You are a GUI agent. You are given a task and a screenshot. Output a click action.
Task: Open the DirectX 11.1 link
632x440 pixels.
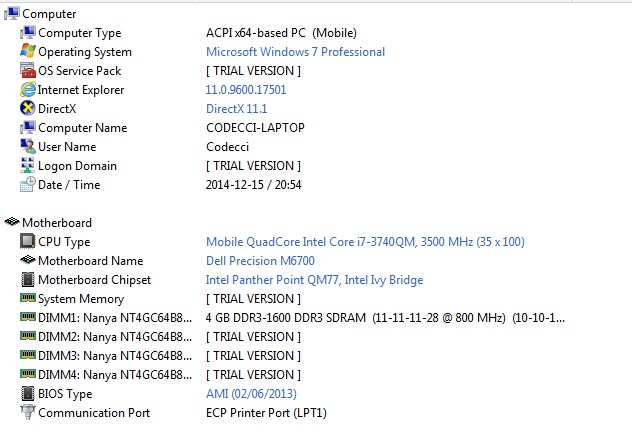236,109
